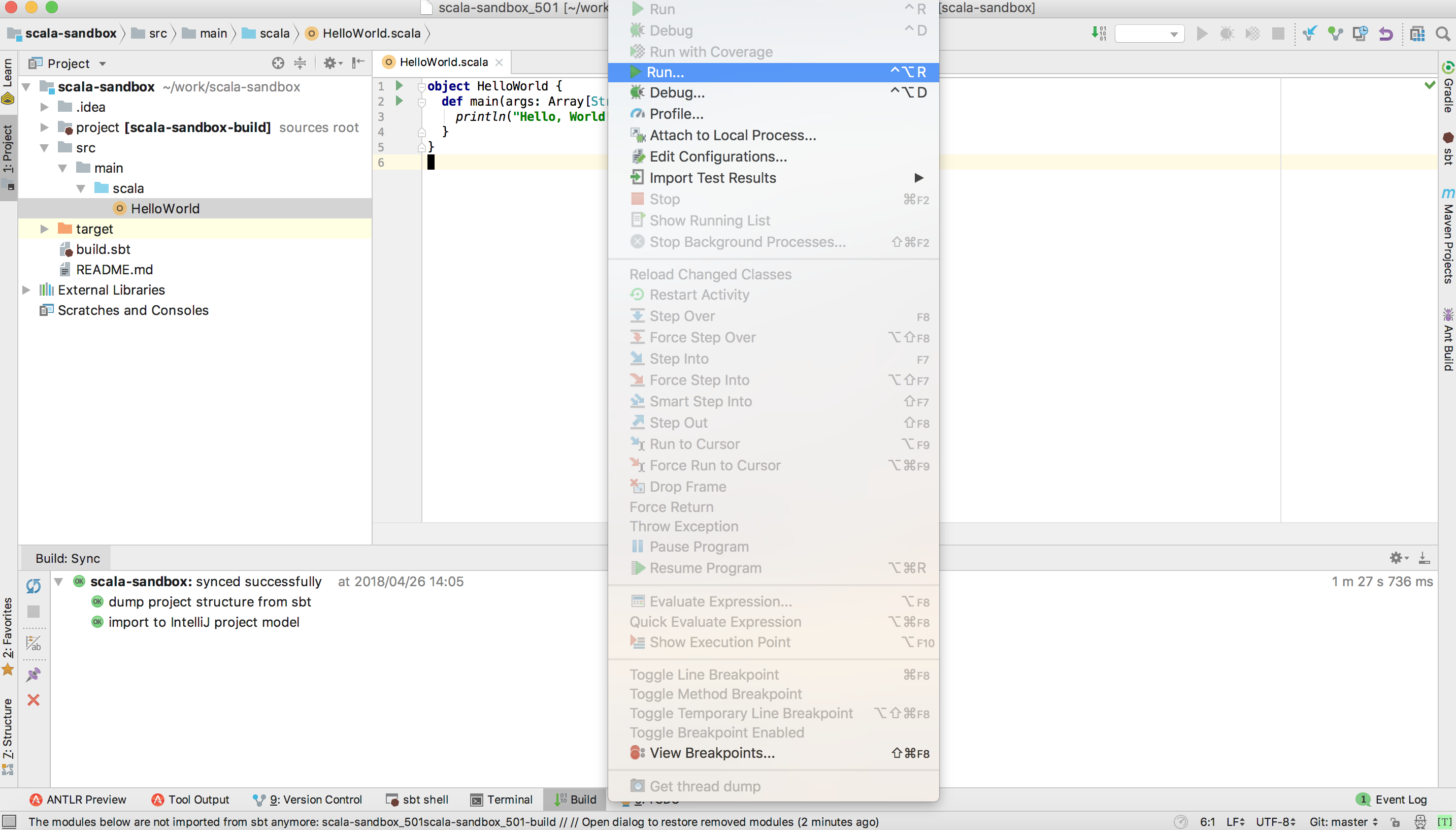Click the Revert (undo arrow) toolbar icon
The height and width of the screenshot is (830, 1456).
(1385, 34)
